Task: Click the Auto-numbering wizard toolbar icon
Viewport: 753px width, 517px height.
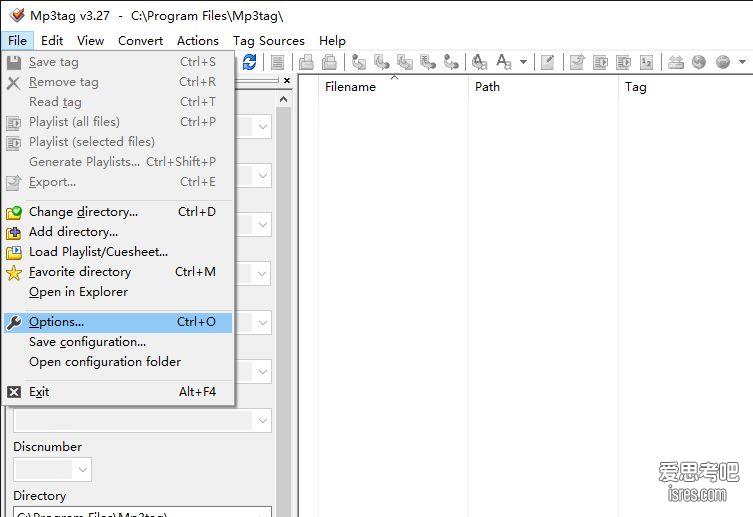Action: [646, 62]
